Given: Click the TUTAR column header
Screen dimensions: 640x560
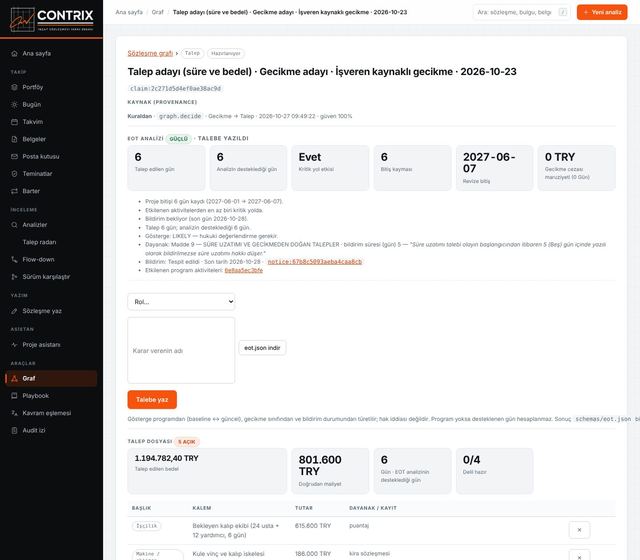Looking at the screenshot, I should (x=304, y=508).
